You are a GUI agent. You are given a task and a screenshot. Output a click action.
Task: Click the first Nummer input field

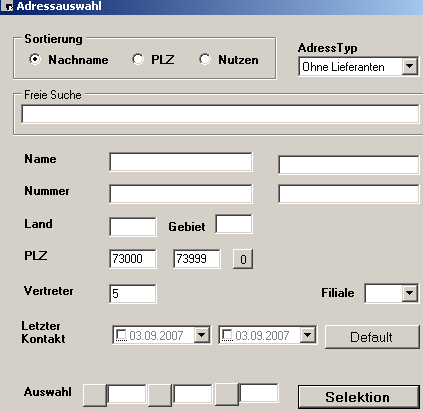pos(181,194)
